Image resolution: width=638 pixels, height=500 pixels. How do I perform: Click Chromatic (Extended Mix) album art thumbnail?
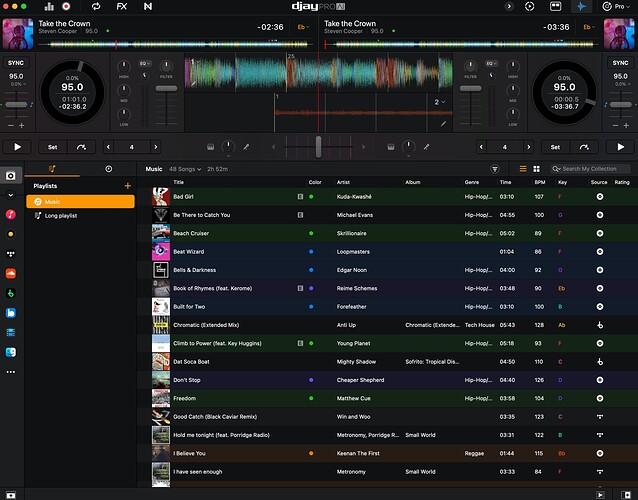[161, 325]
